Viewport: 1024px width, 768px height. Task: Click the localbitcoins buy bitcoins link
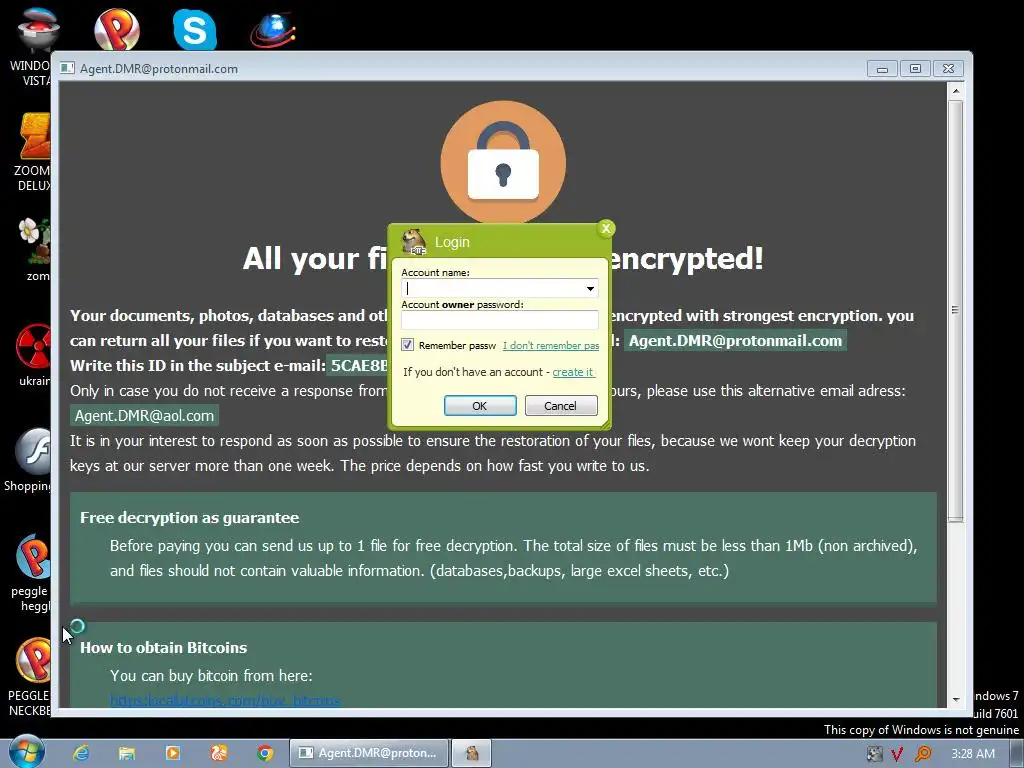coord(225,701)
